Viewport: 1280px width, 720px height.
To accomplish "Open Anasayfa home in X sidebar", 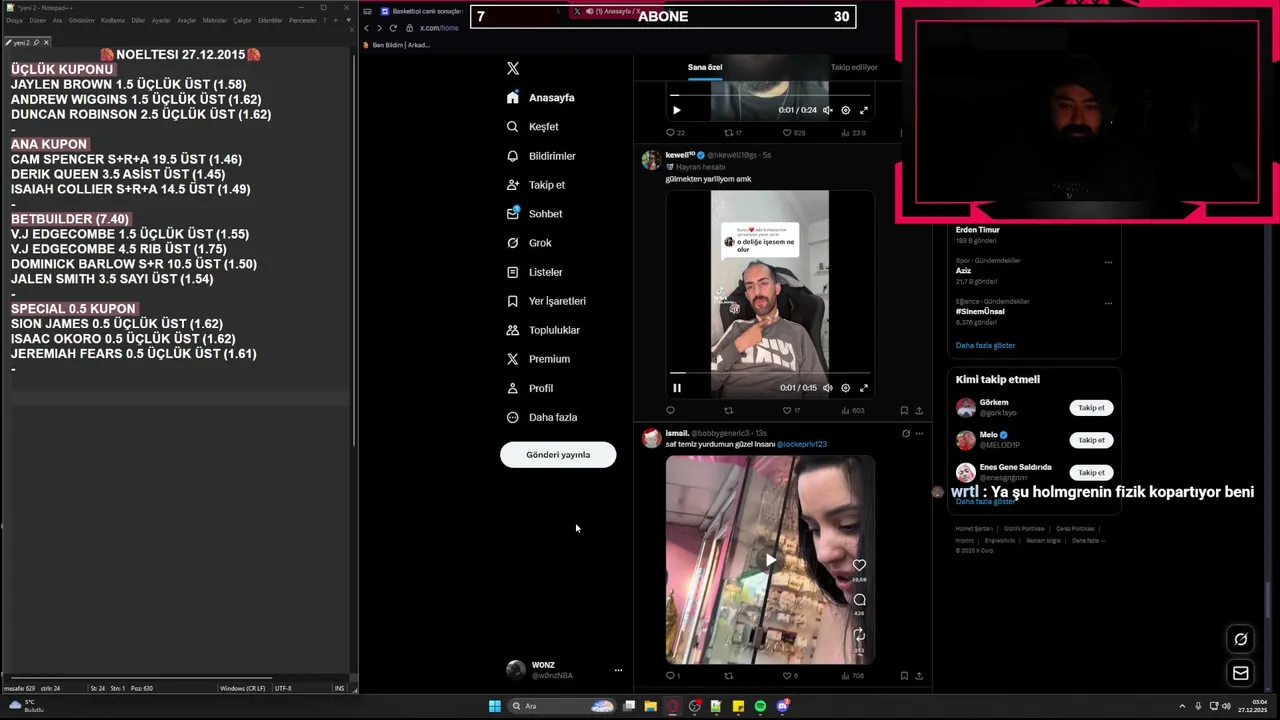I will pyautogui.click(x=540, y=98).
